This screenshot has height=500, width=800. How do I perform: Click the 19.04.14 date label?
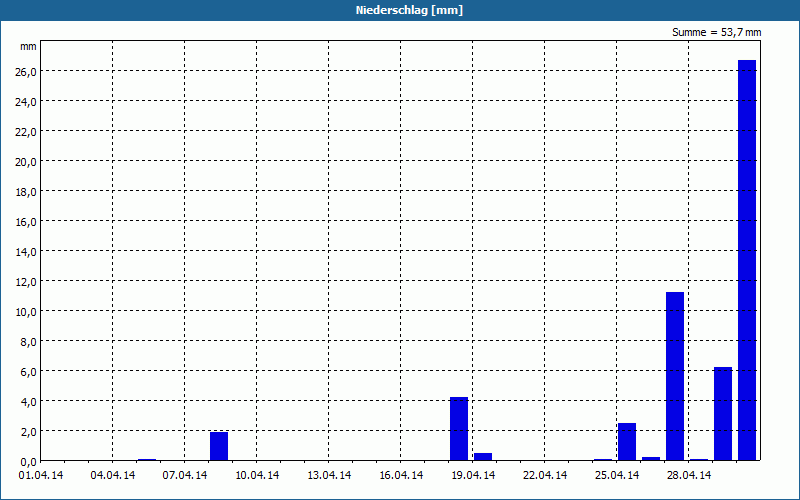[472, 476]
